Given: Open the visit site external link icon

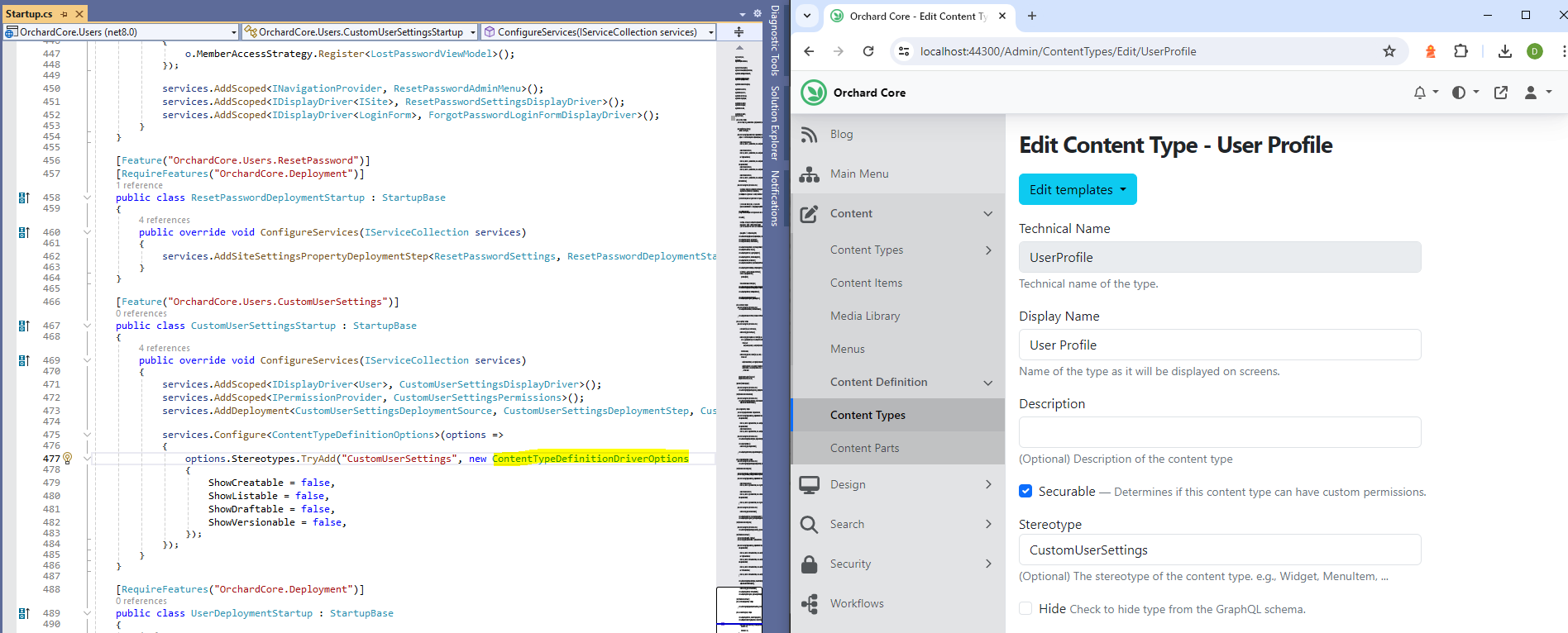Looking at the screenshot, I should (x=1501, y=93).
